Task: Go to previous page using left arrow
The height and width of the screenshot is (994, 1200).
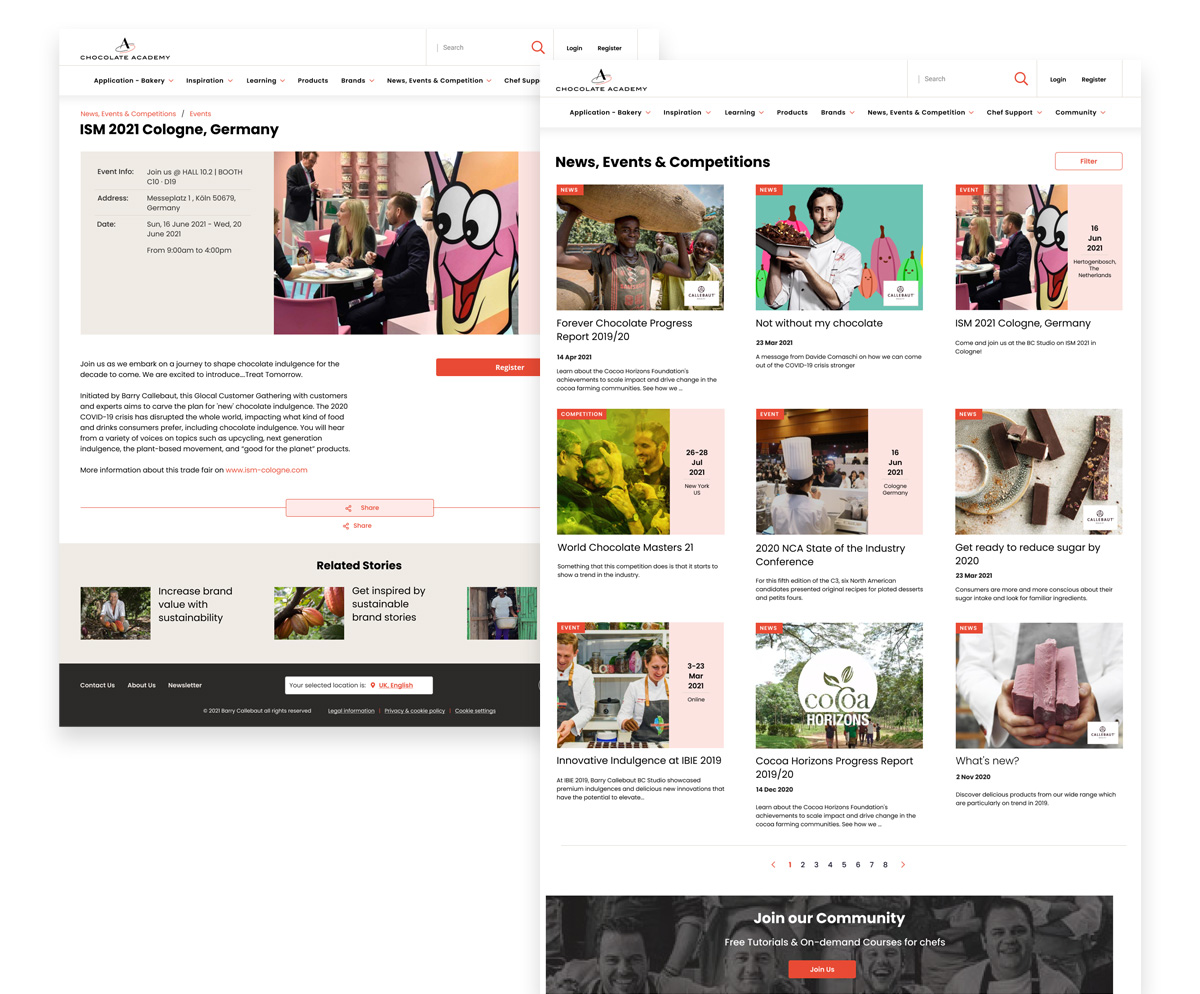Action: tap(773, 865)
